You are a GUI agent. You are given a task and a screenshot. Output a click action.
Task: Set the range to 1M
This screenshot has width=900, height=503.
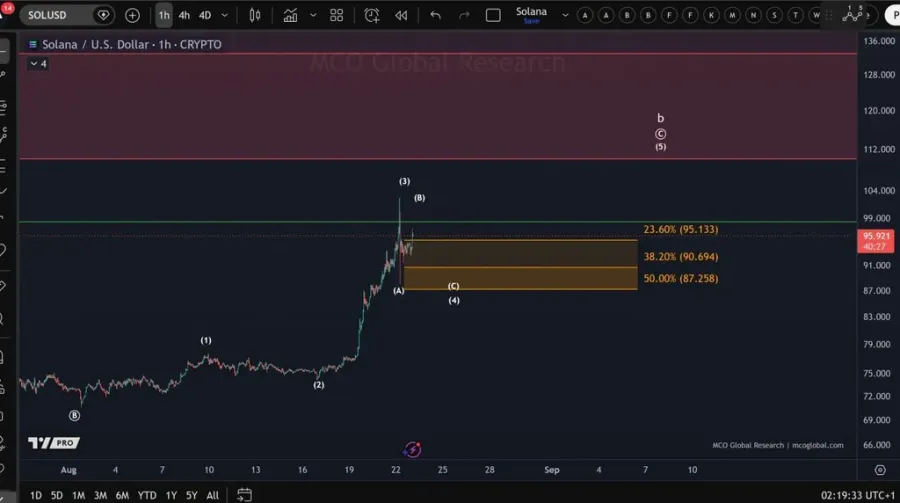point(78,495)
